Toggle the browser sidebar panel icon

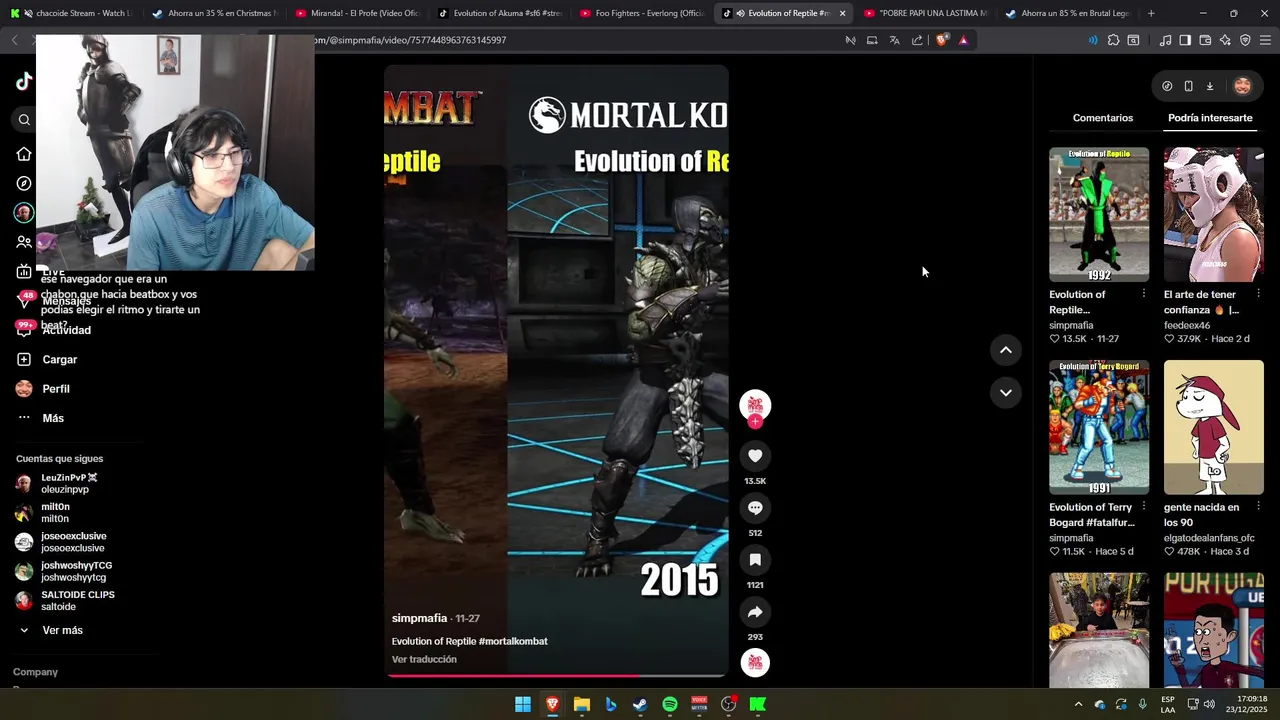coord(1185,40)
